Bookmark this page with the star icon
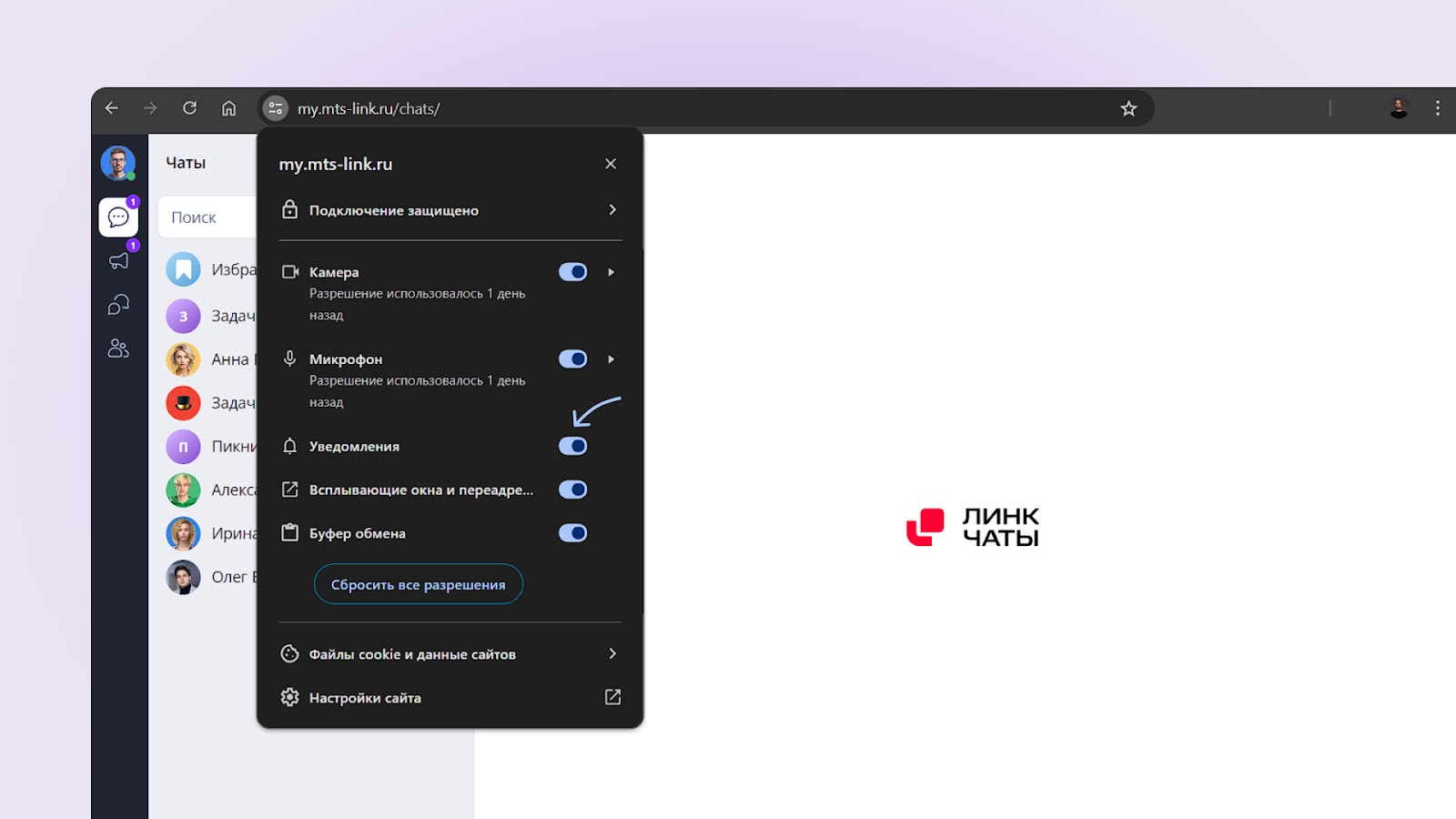The image size is (1456, 819). pos(1128,108)
